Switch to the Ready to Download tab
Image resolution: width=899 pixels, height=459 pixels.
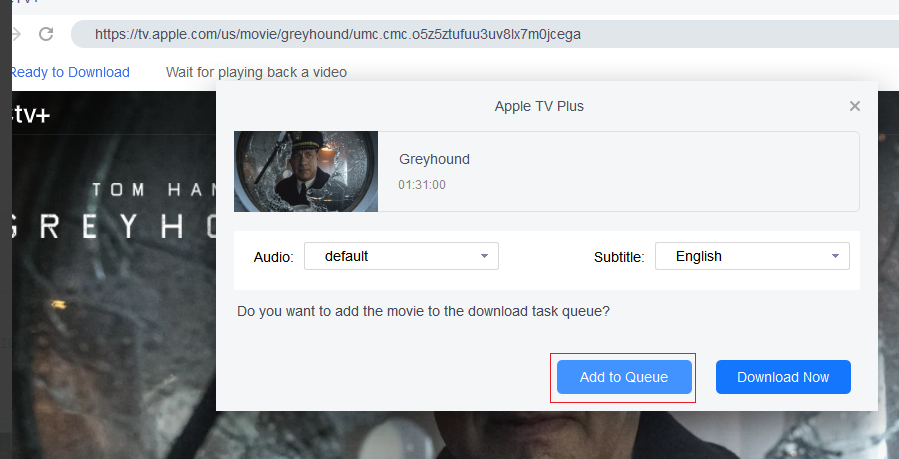[69, 72]
